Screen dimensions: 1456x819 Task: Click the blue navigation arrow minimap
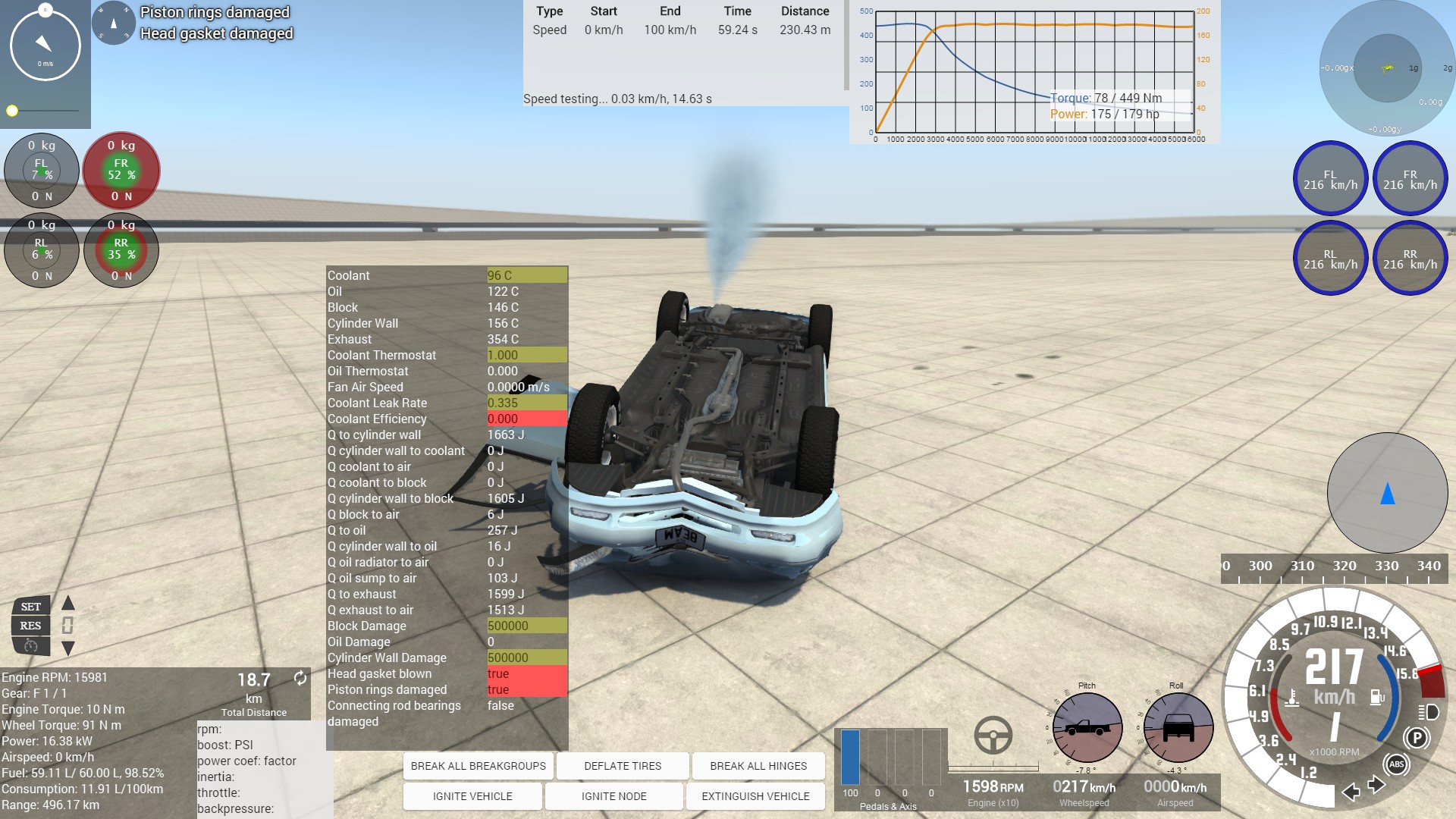coord(1388,493)
